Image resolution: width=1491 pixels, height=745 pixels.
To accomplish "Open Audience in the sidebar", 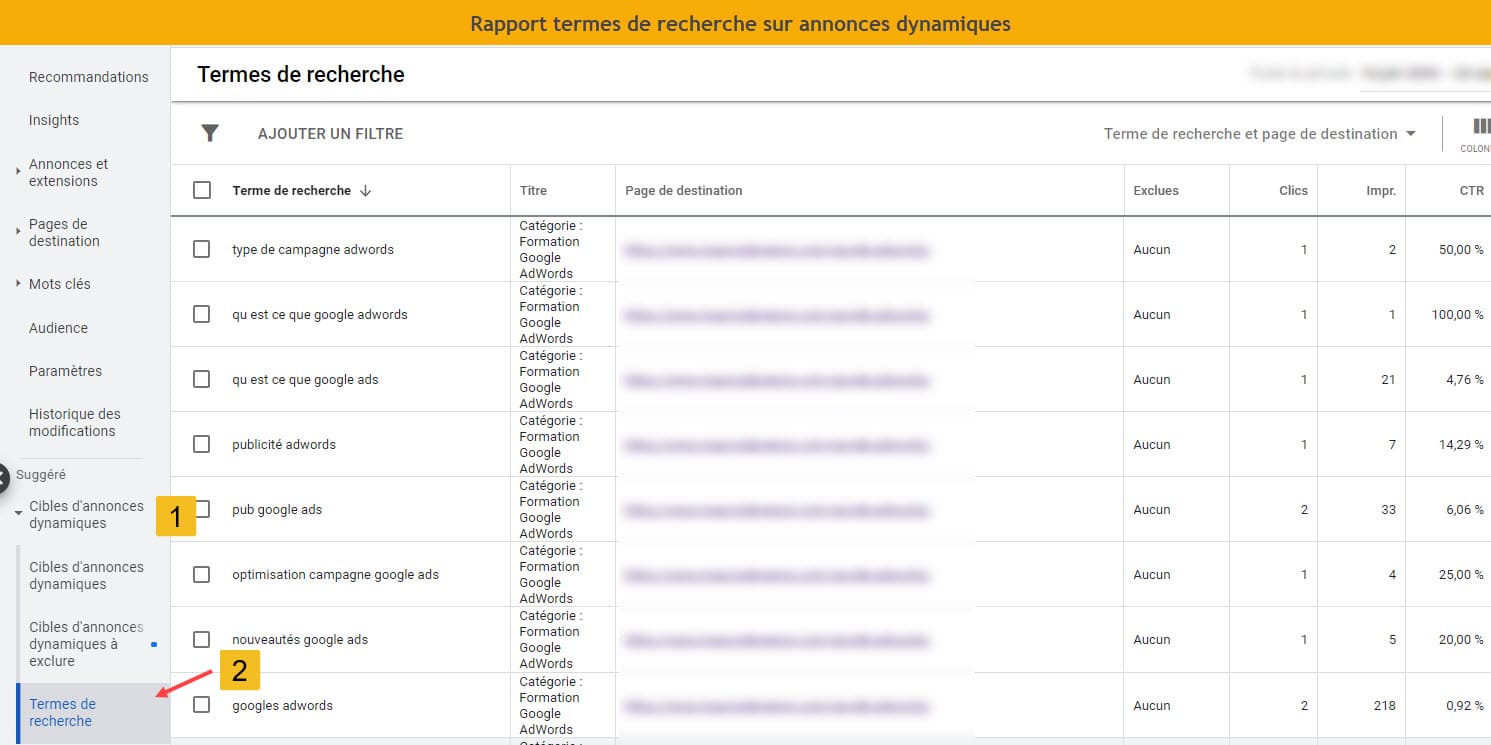I will (x=58, y=328).
